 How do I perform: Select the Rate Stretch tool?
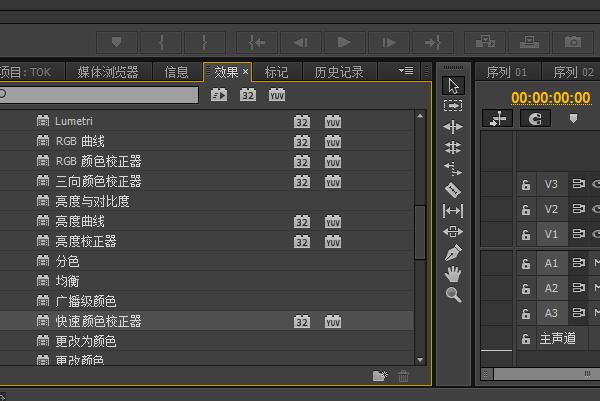pos(453,168)
